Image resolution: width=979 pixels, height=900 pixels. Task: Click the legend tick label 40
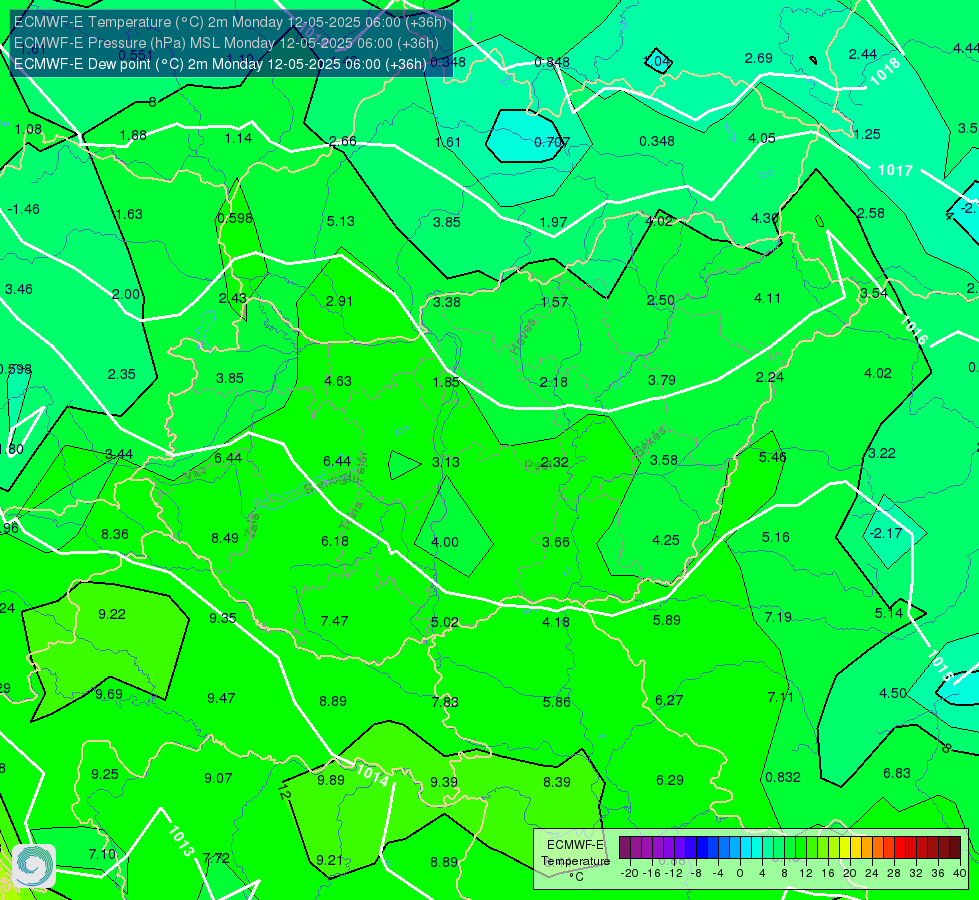point(960,873)
